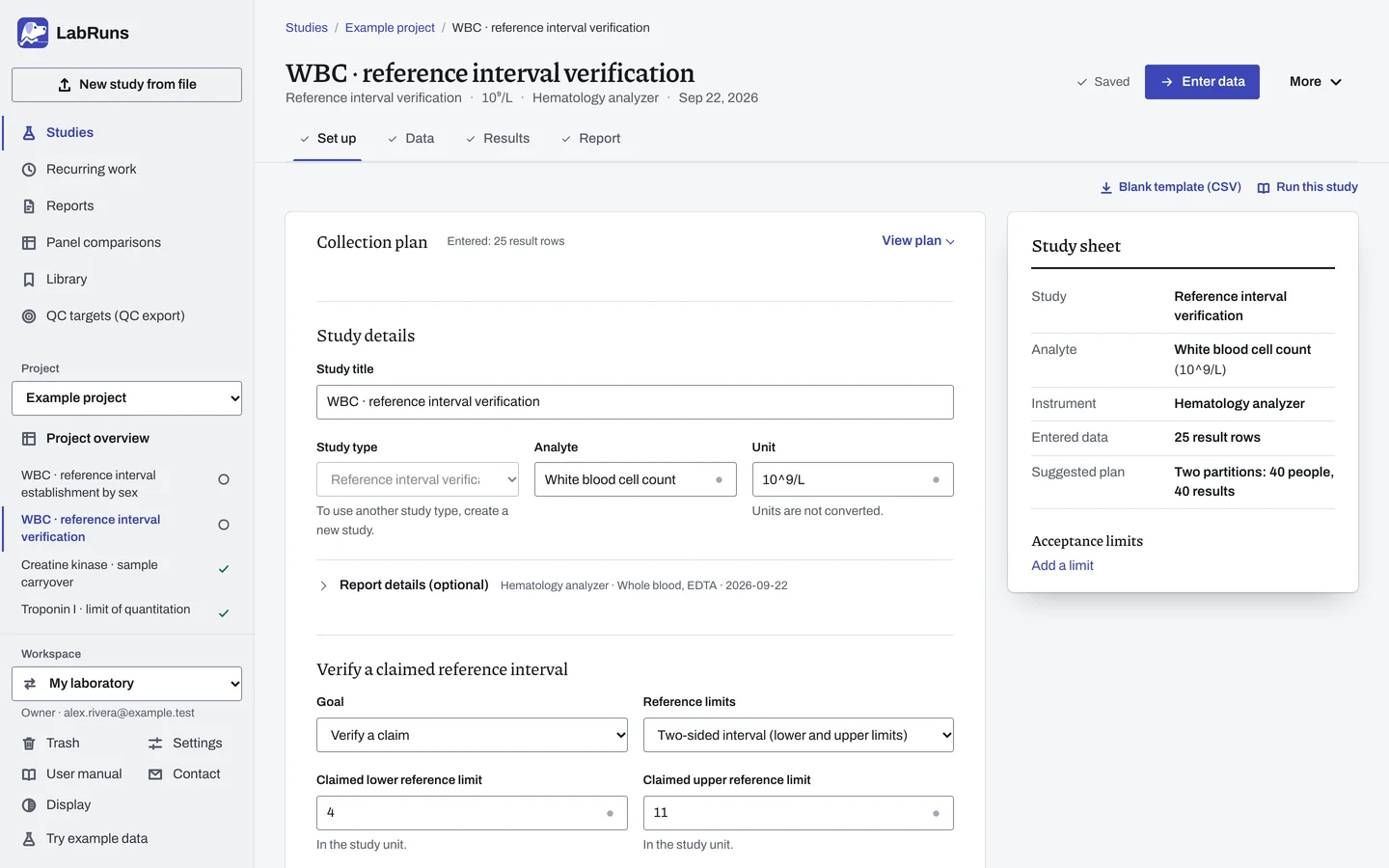Open Troponin I limit of quantitation study

pos(125,610)
